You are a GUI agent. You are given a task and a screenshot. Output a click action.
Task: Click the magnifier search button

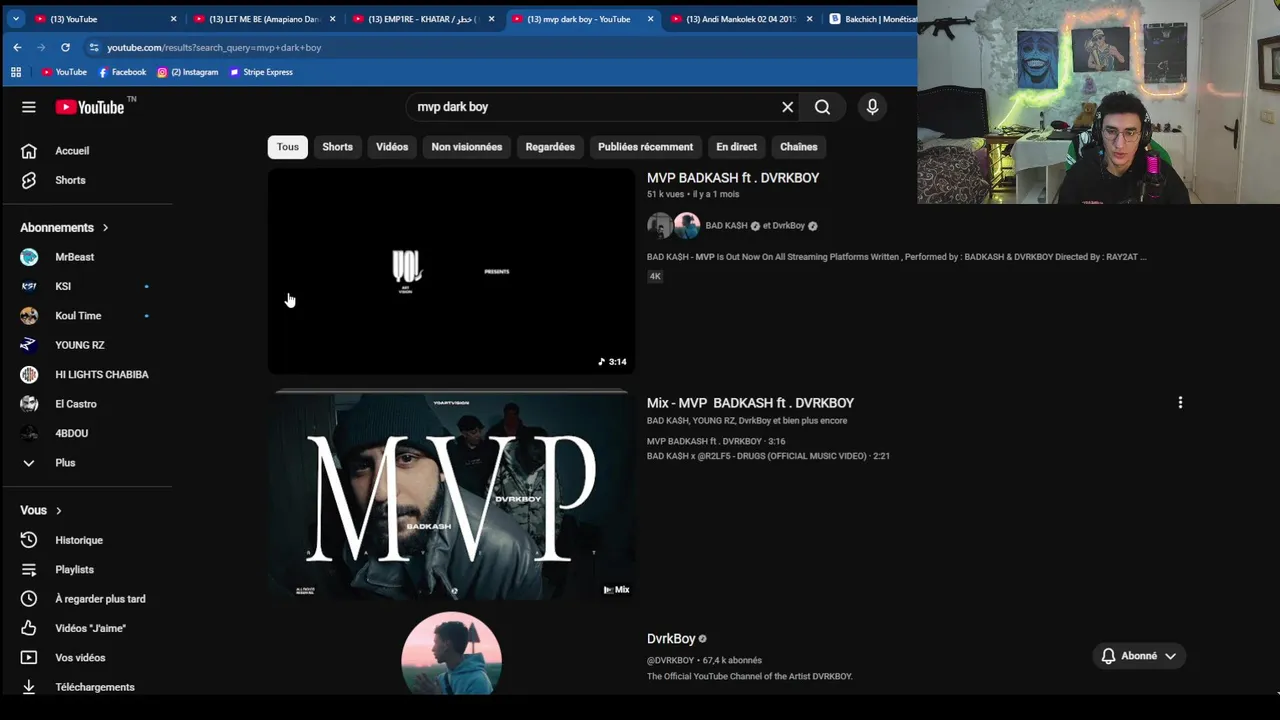tap(822, 107)
